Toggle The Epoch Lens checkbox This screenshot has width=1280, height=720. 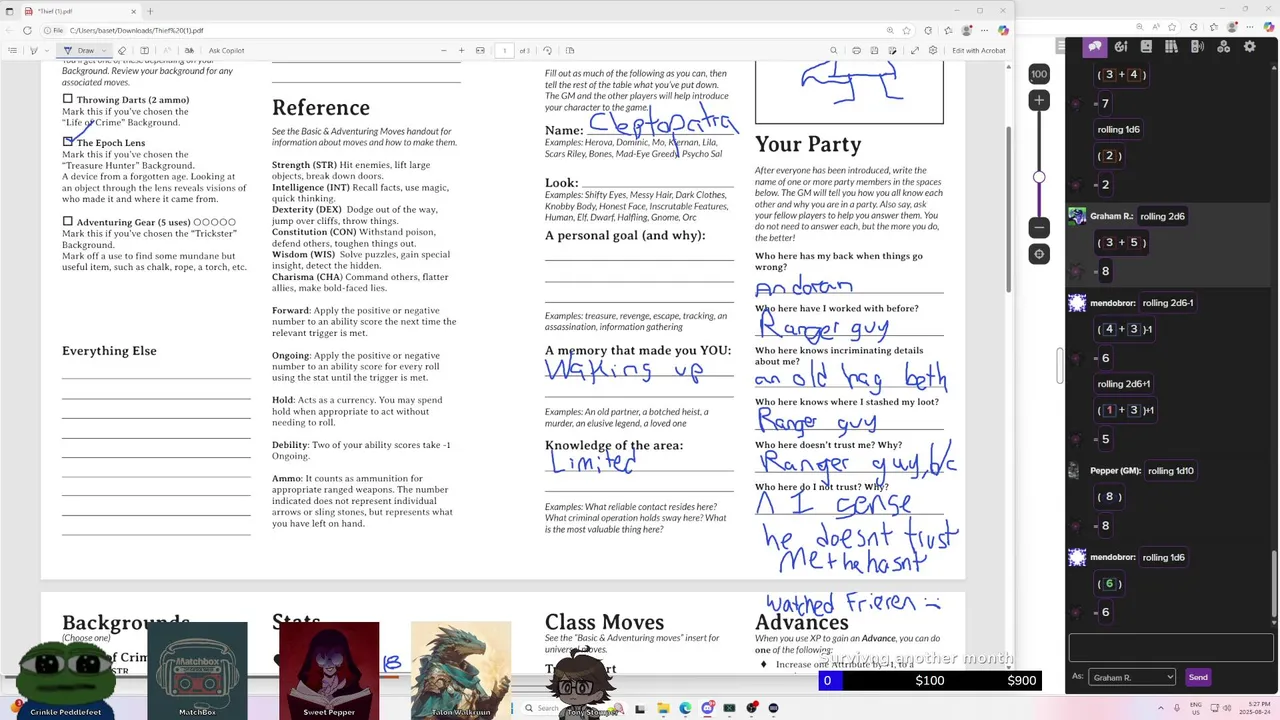tap(67, 142)
